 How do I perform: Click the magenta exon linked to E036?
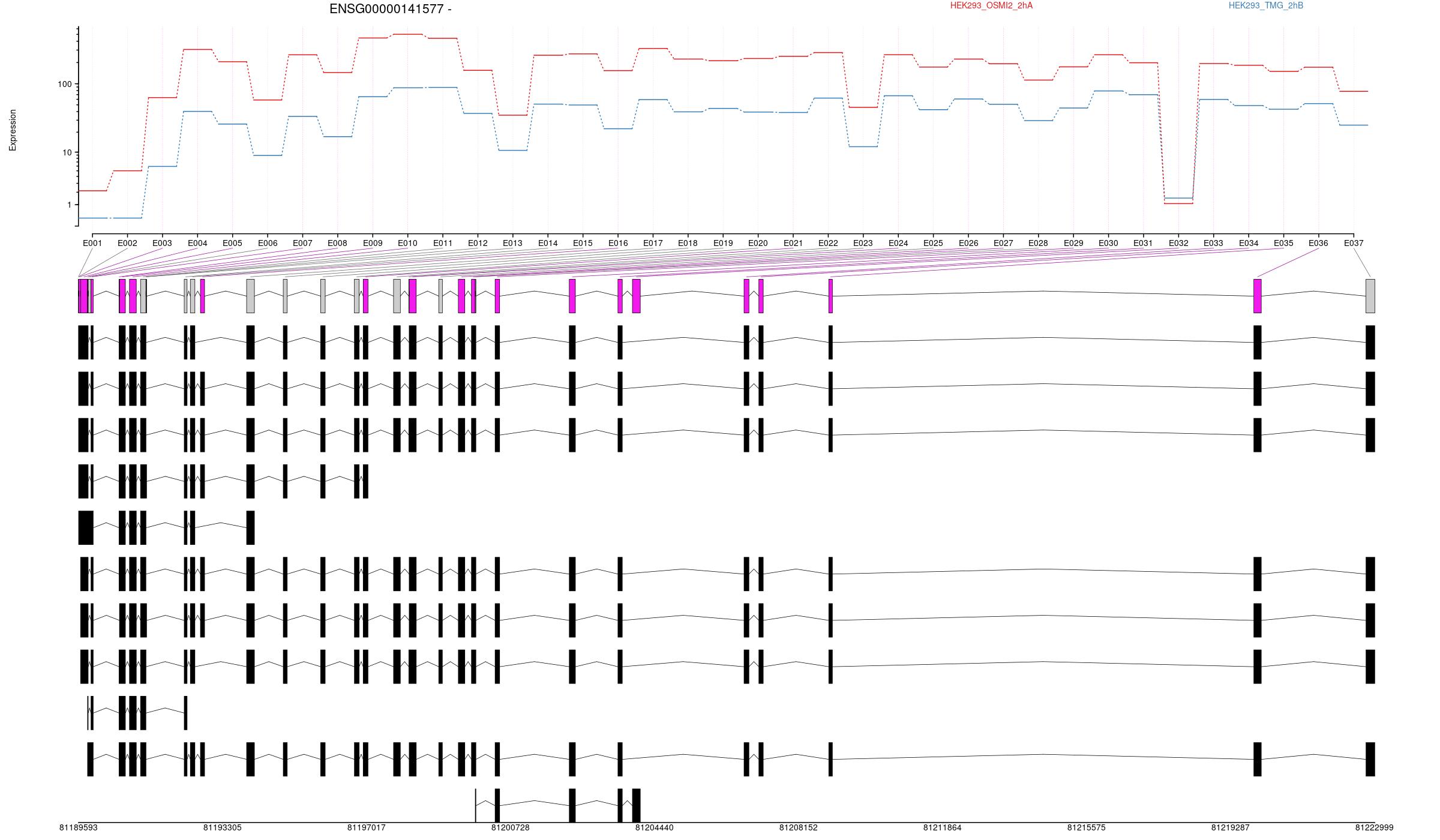pos(1258,296)
